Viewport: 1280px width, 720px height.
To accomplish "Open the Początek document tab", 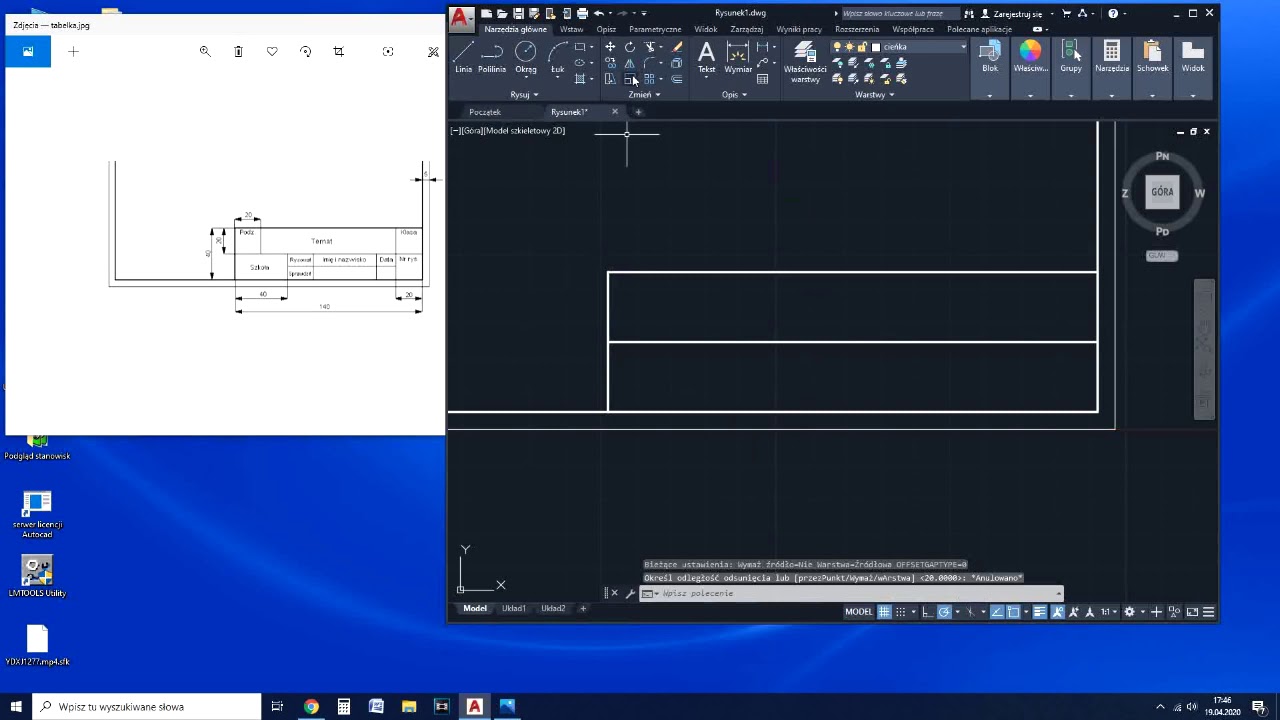I will (485, 112).
